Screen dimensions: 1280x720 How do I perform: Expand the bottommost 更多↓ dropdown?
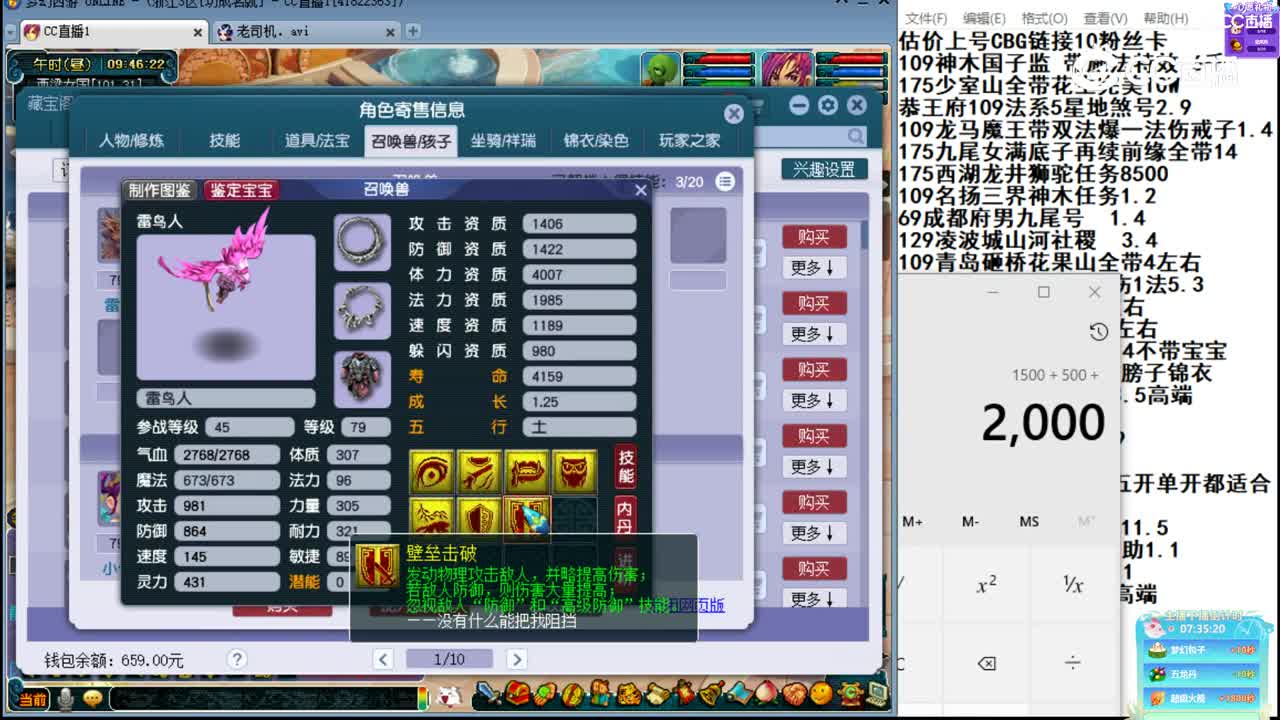[814, 598]
